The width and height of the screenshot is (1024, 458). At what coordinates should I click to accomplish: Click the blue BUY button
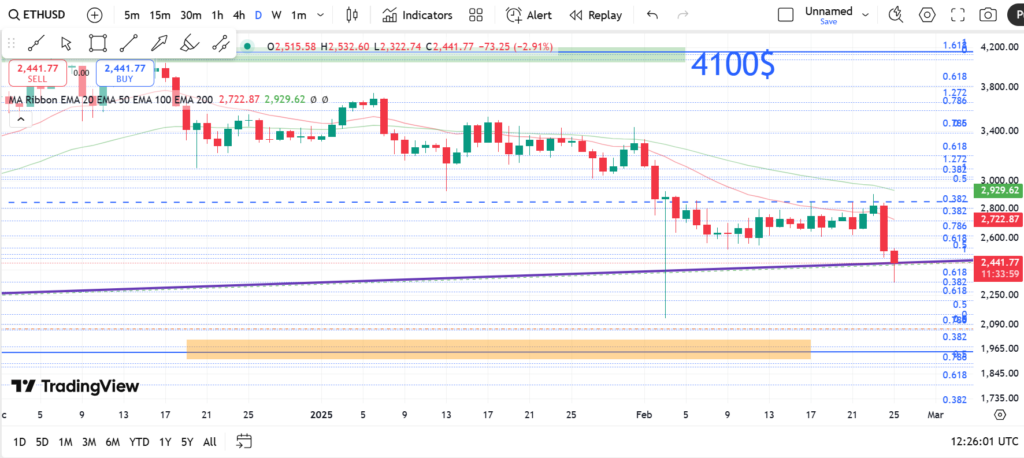coord(125,74)
